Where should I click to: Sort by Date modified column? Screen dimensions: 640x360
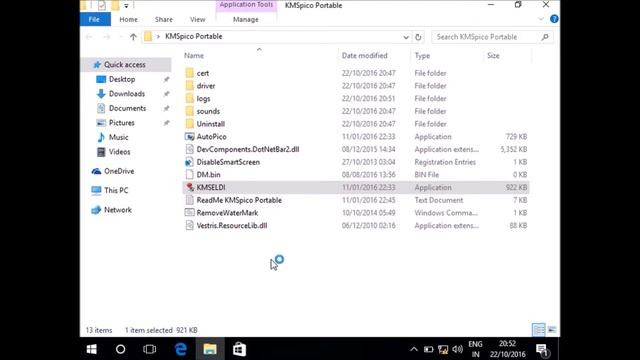364,56
